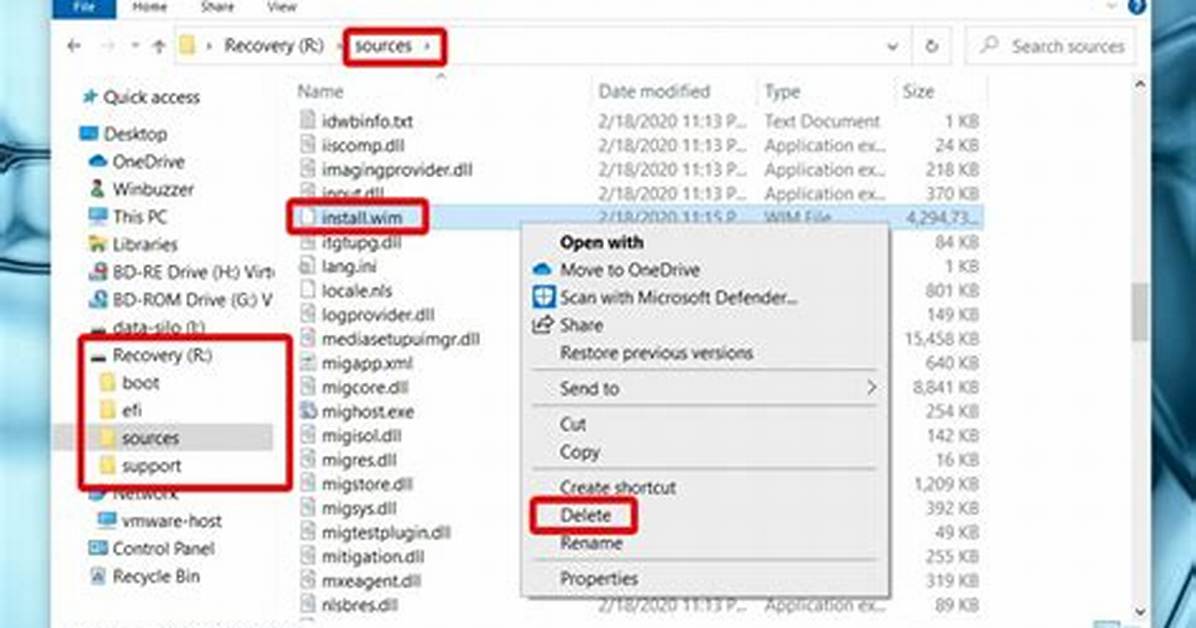
Task: Sort by Date modified column
Action: [x=654, y=92]
